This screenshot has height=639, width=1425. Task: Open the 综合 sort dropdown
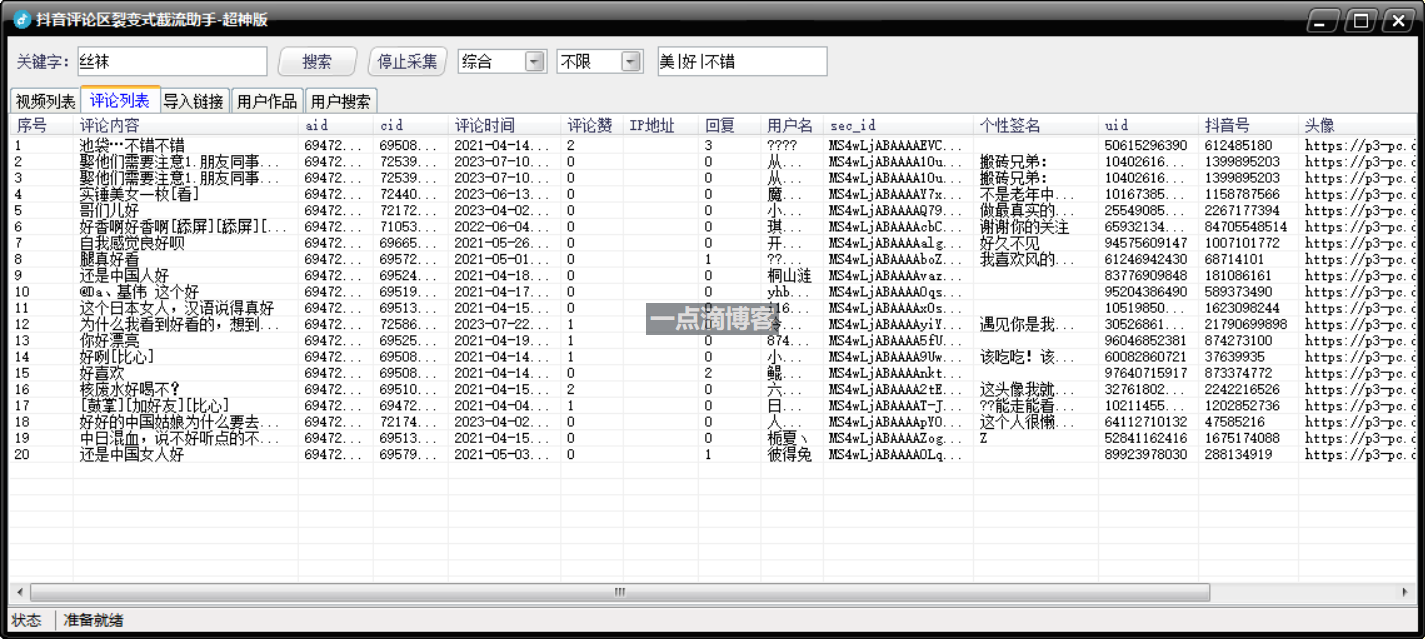(x=535, y=62)
